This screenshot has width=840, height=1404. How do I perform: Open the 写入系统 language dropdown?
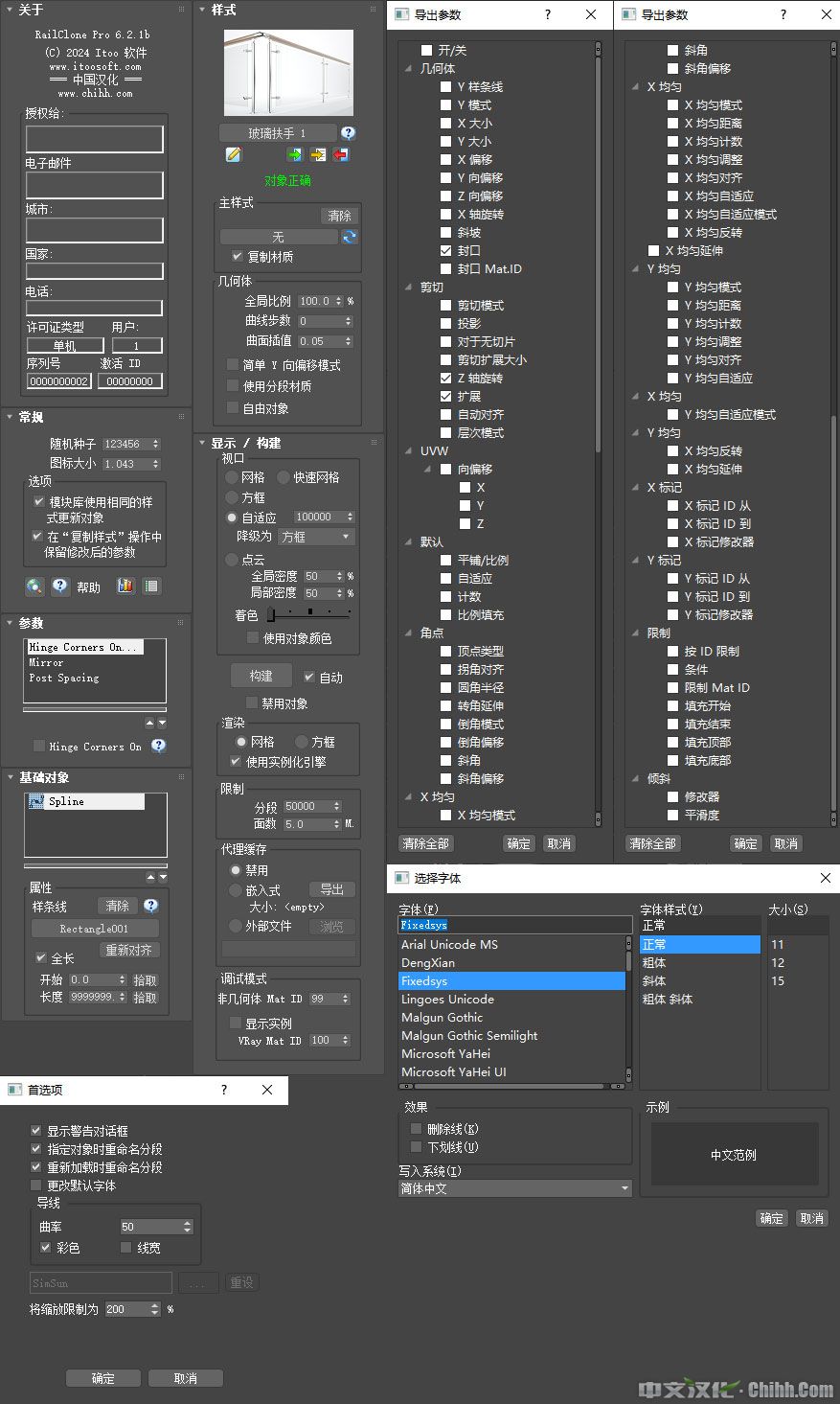(514, 1187)
